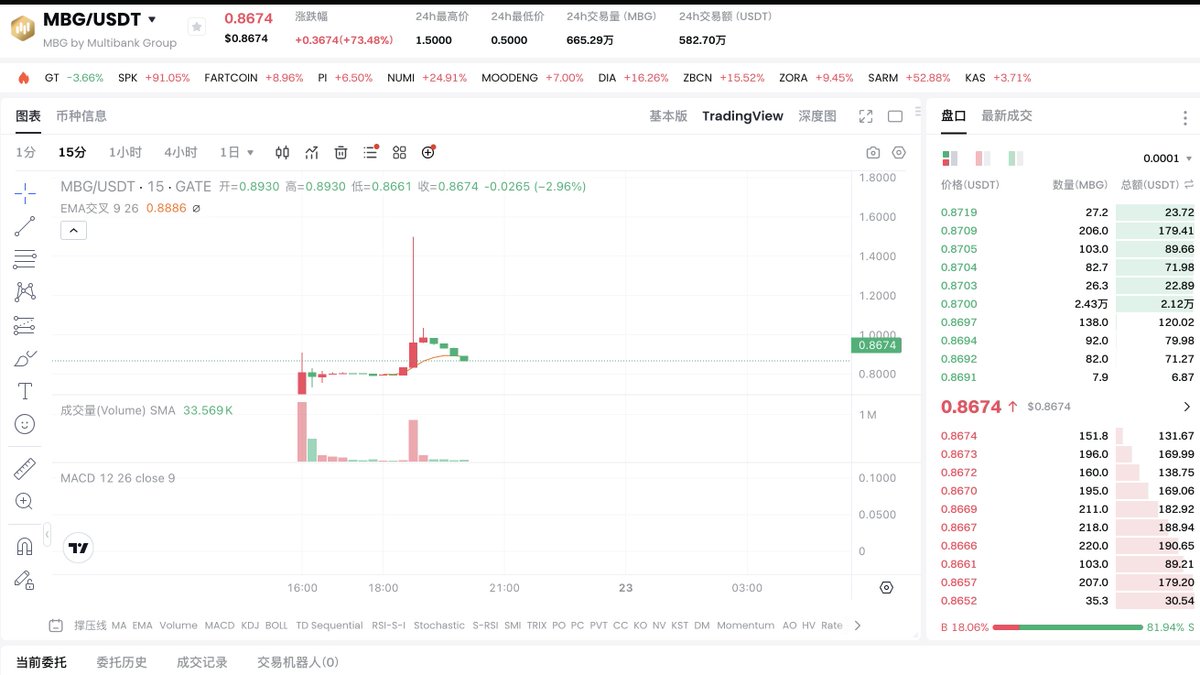
Task: Open the horizontal lines/Fibonacci tool
Action: (x=25, y=259)
